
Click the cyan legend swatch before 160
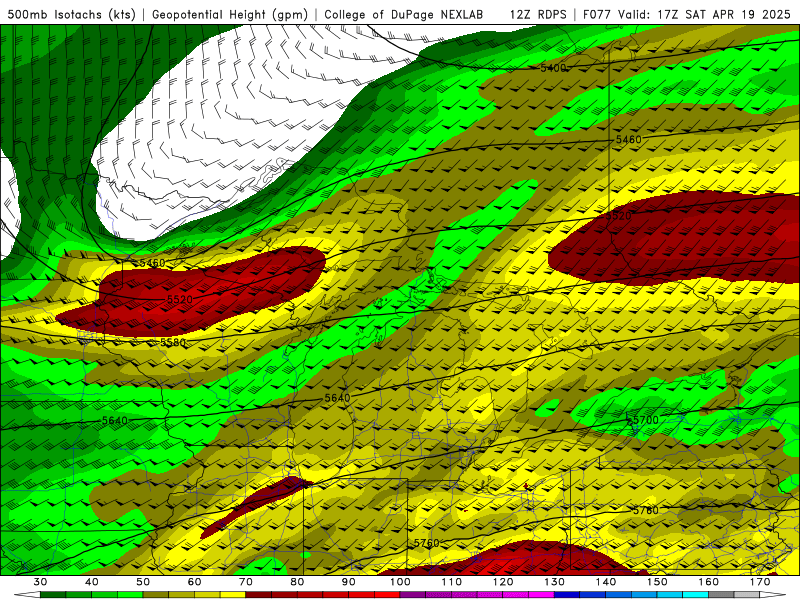(695, 595)
